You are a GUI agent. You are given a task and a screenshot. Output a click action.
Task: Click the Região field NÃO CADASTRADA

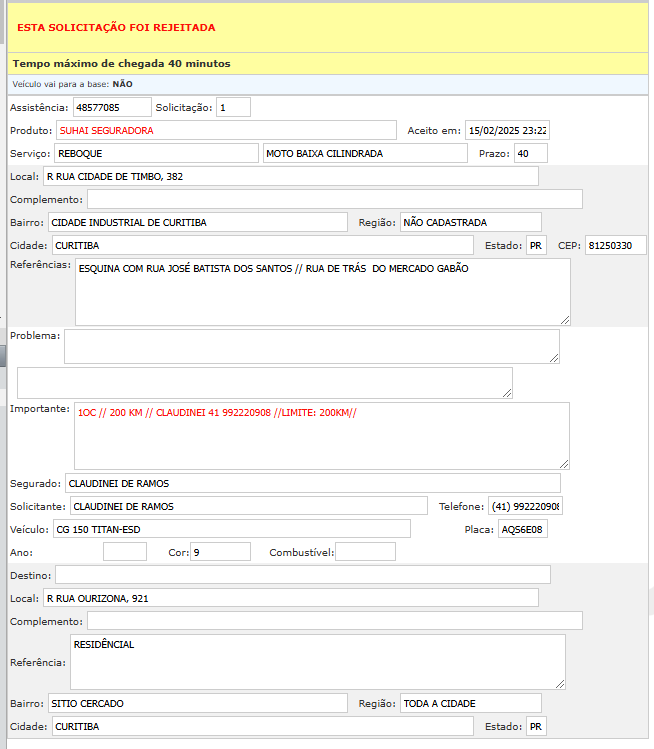tap(470, 222)
